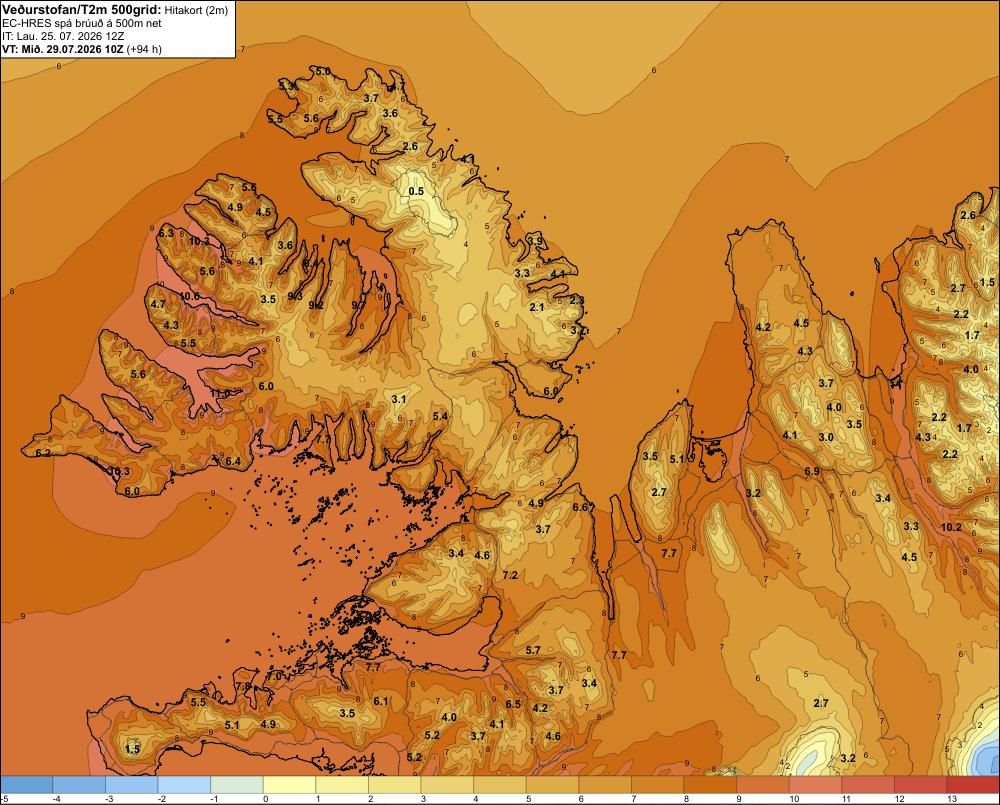
Task: Click the 'EC-HRES spá brúuð á 500m net' line
Action: point(81,23)
